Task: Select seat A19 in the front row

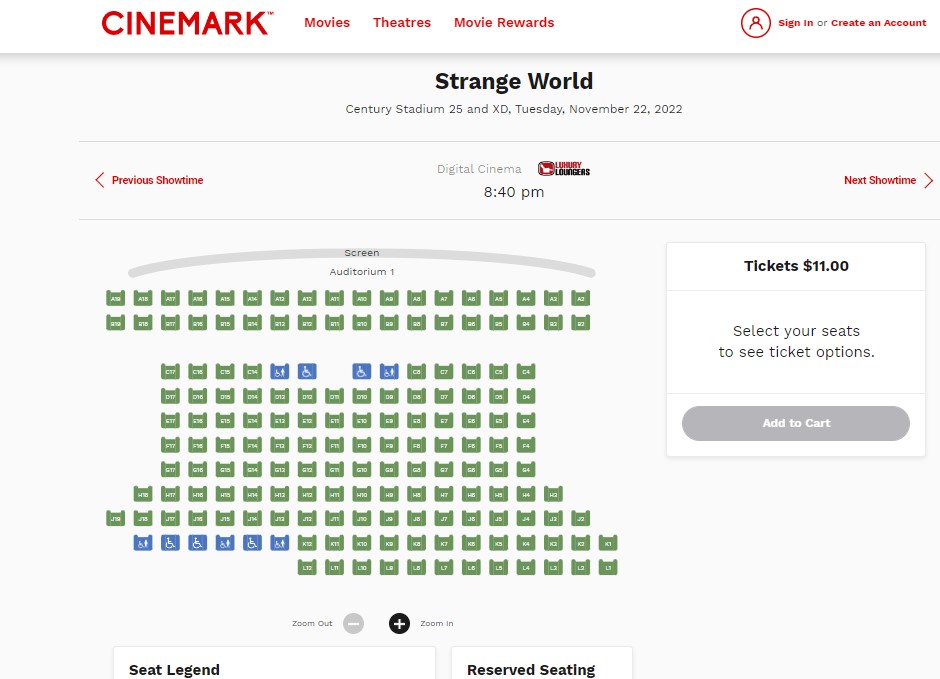Action: (x=116, y=298)
